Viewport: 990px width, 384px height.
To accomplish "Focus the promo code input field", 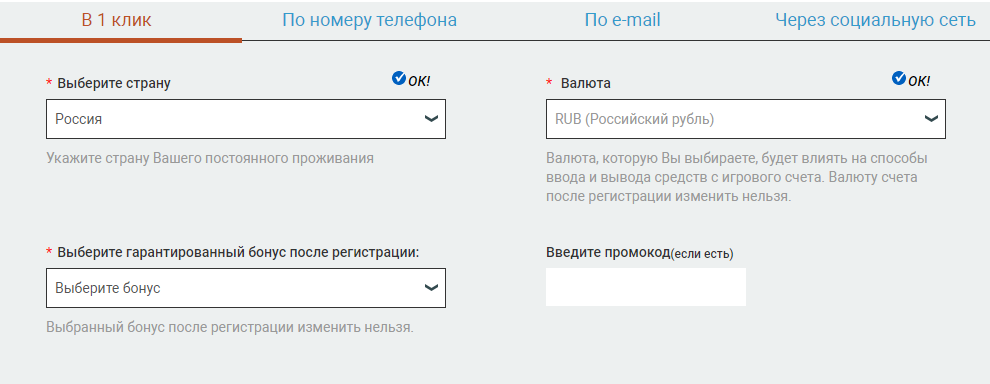I will tap(646, 287).
